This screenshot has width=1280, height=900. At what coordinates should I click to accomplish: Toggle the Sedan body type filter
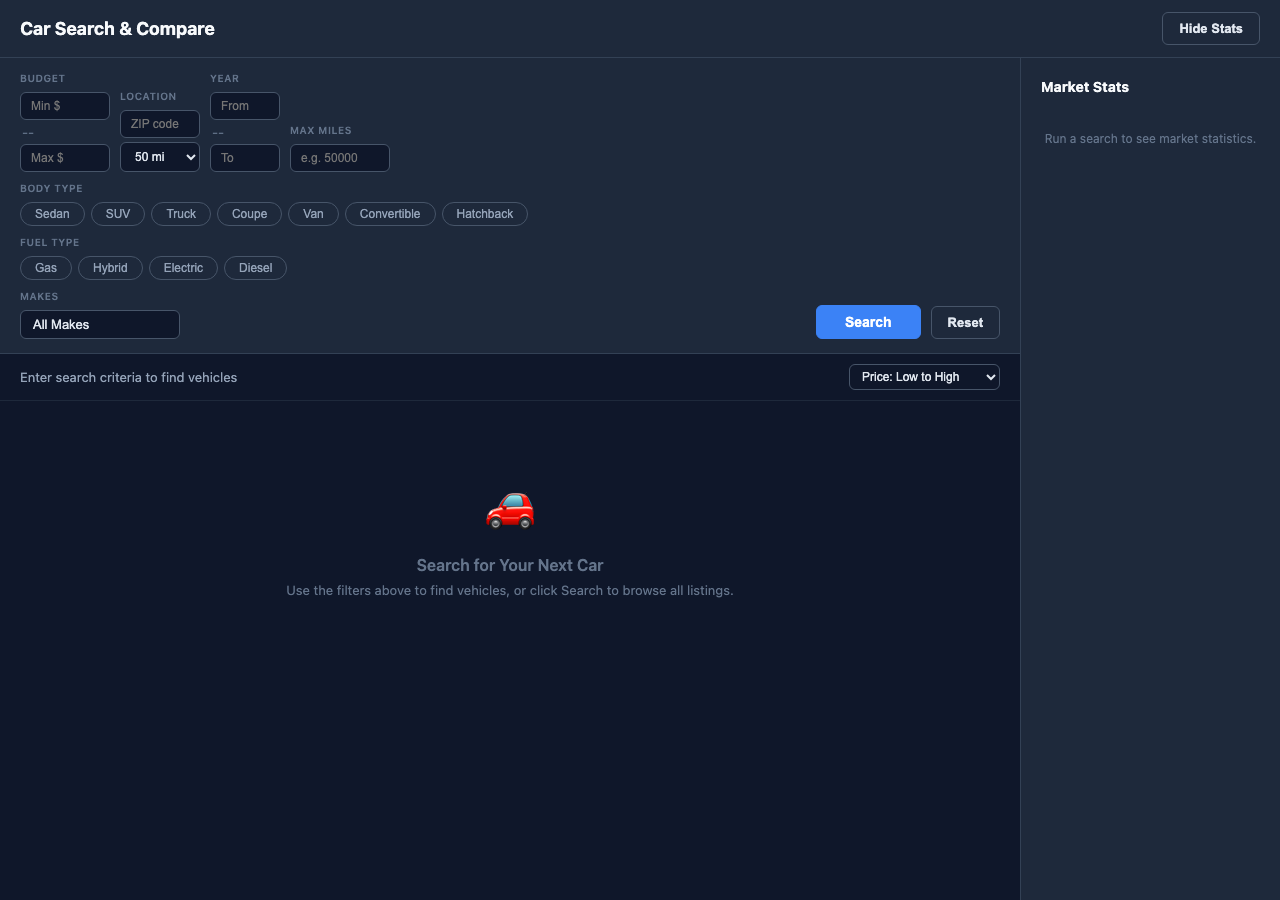(51, 213)
